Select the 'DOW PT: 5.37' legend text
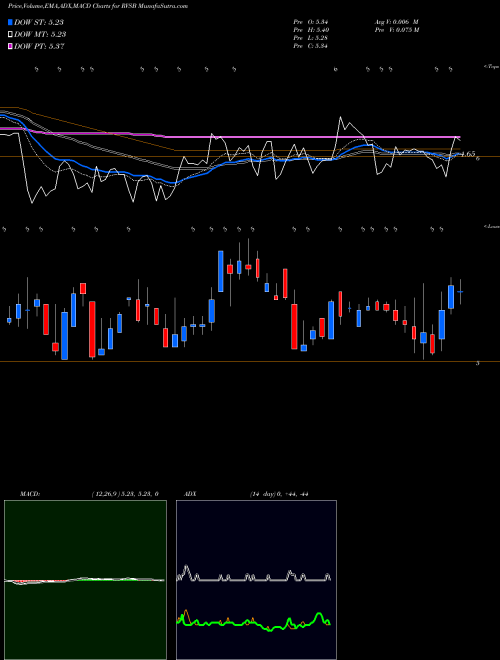The width and height of the screenshot is (500, 660). [39, 46]
